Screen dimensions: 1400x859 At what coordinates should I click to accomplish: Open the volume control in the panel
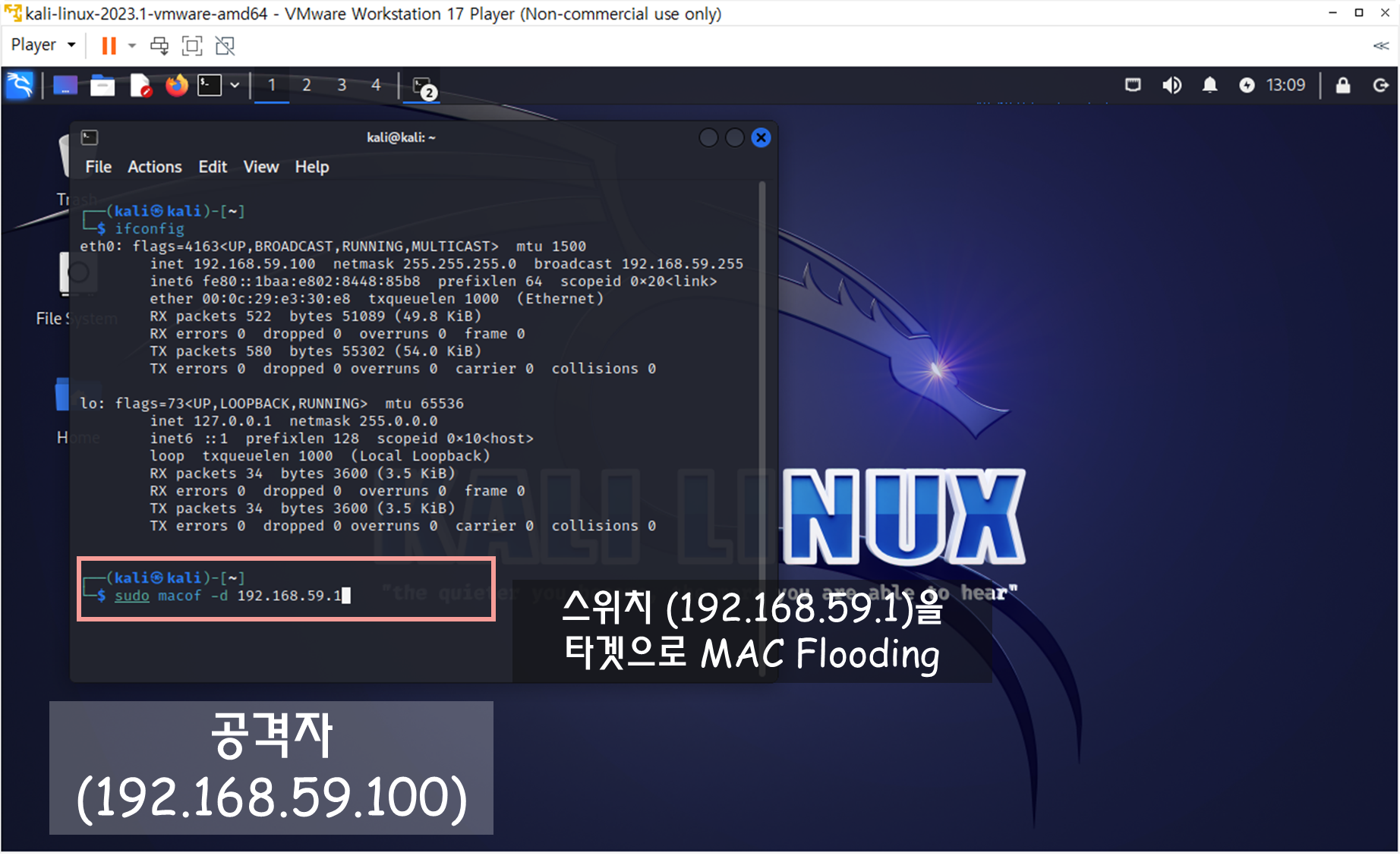coord(1171,85)
